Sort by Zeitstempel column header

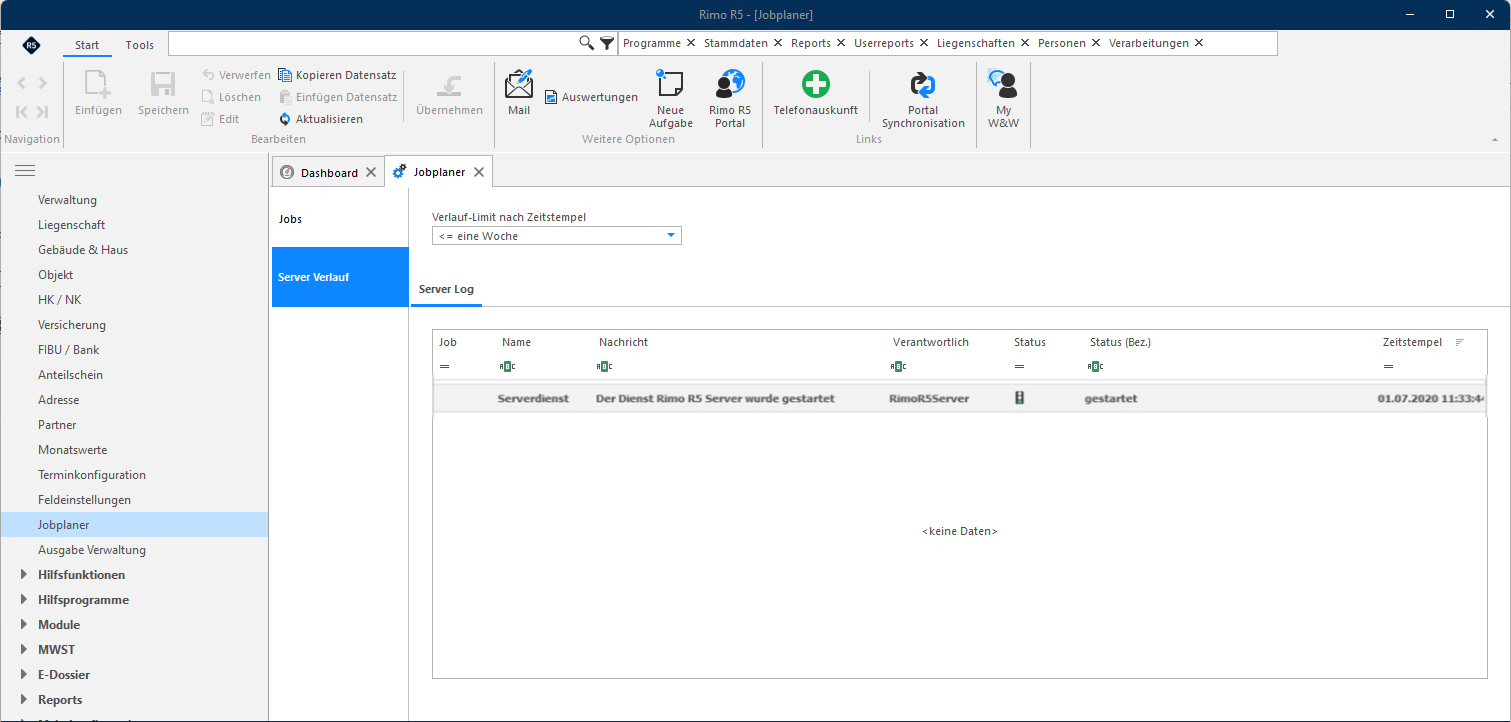click(1412, 342)
